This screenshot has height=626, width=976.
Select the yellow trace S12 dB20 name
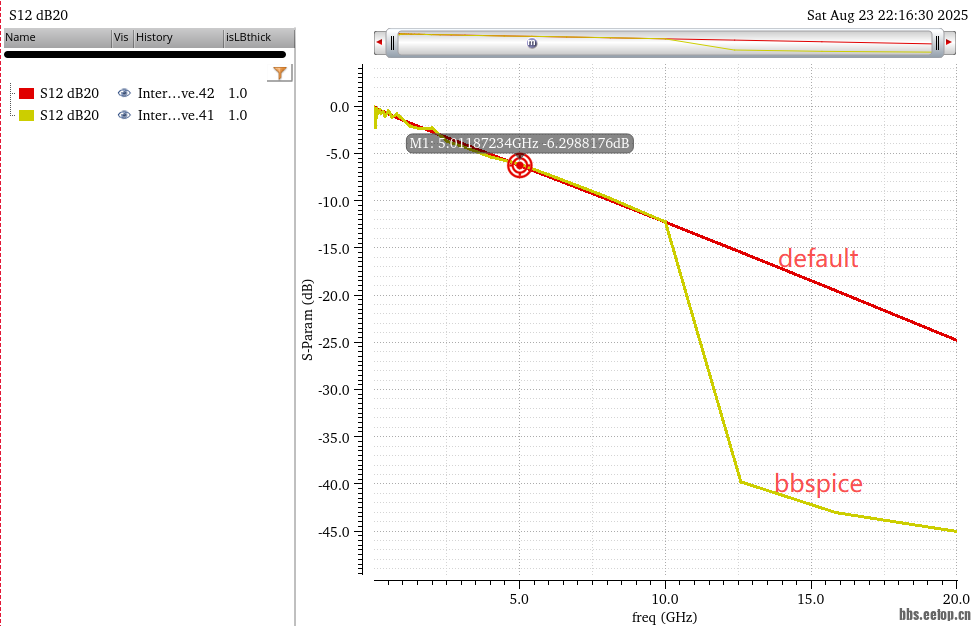tap(70, 115)
